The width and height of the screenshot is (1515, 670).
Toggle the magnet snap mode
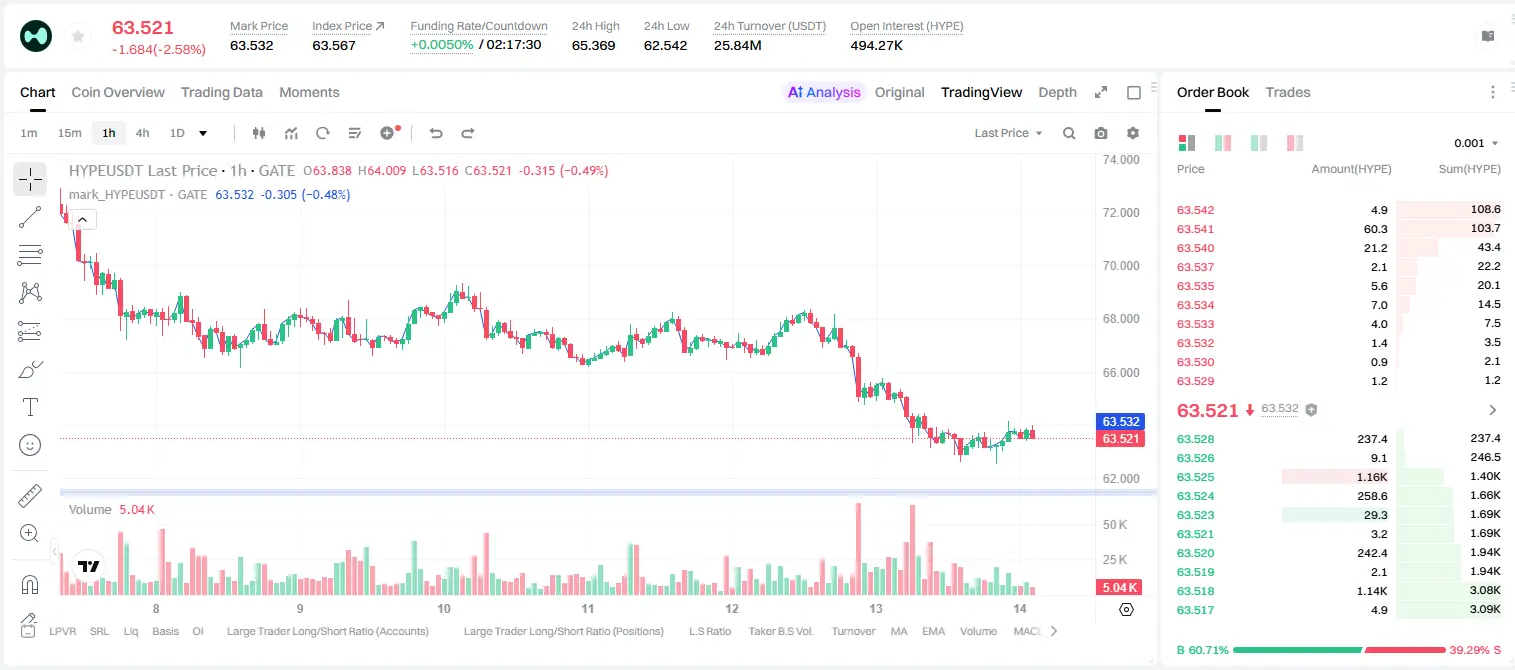pyautogui.click(x=30, y=584)
